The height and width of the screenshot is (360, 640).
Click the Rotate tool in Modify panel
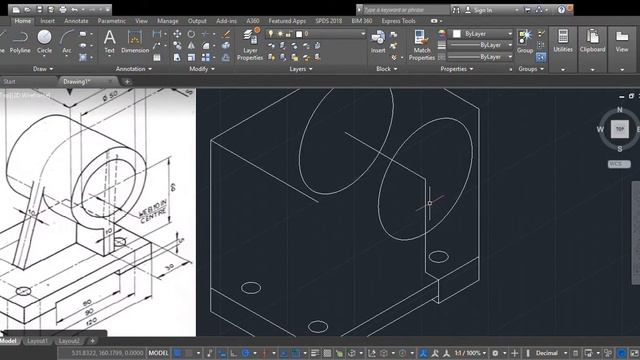click(191, 34)
